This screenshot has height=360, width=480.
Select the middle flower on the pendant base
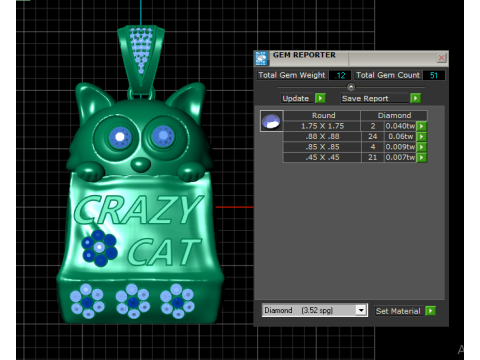click(132, 301)
